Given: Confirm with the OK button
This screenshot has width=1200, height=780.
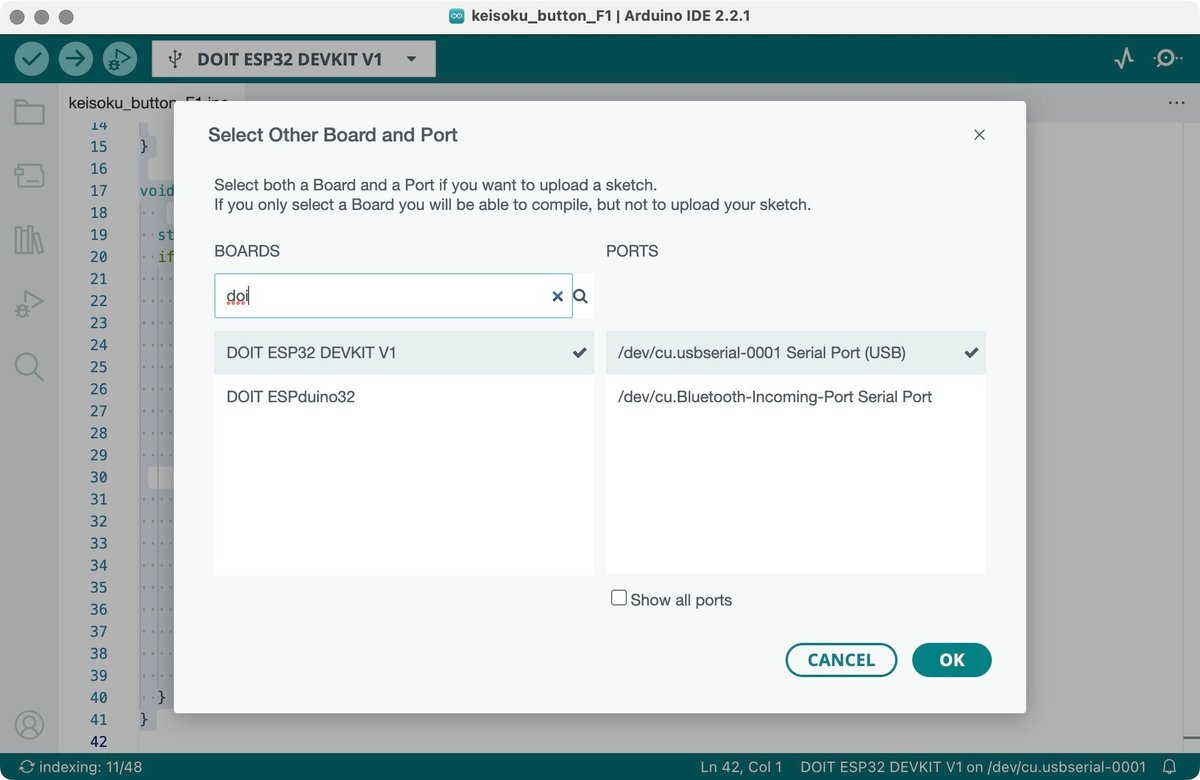Looking at the screenshot, I should pos(952,660).
